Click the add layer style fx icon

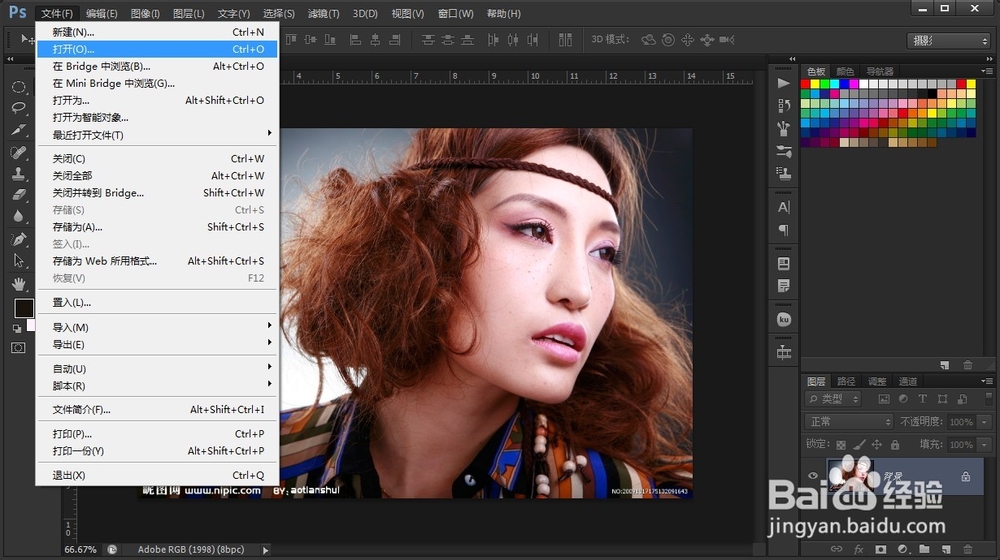[858, 549]
